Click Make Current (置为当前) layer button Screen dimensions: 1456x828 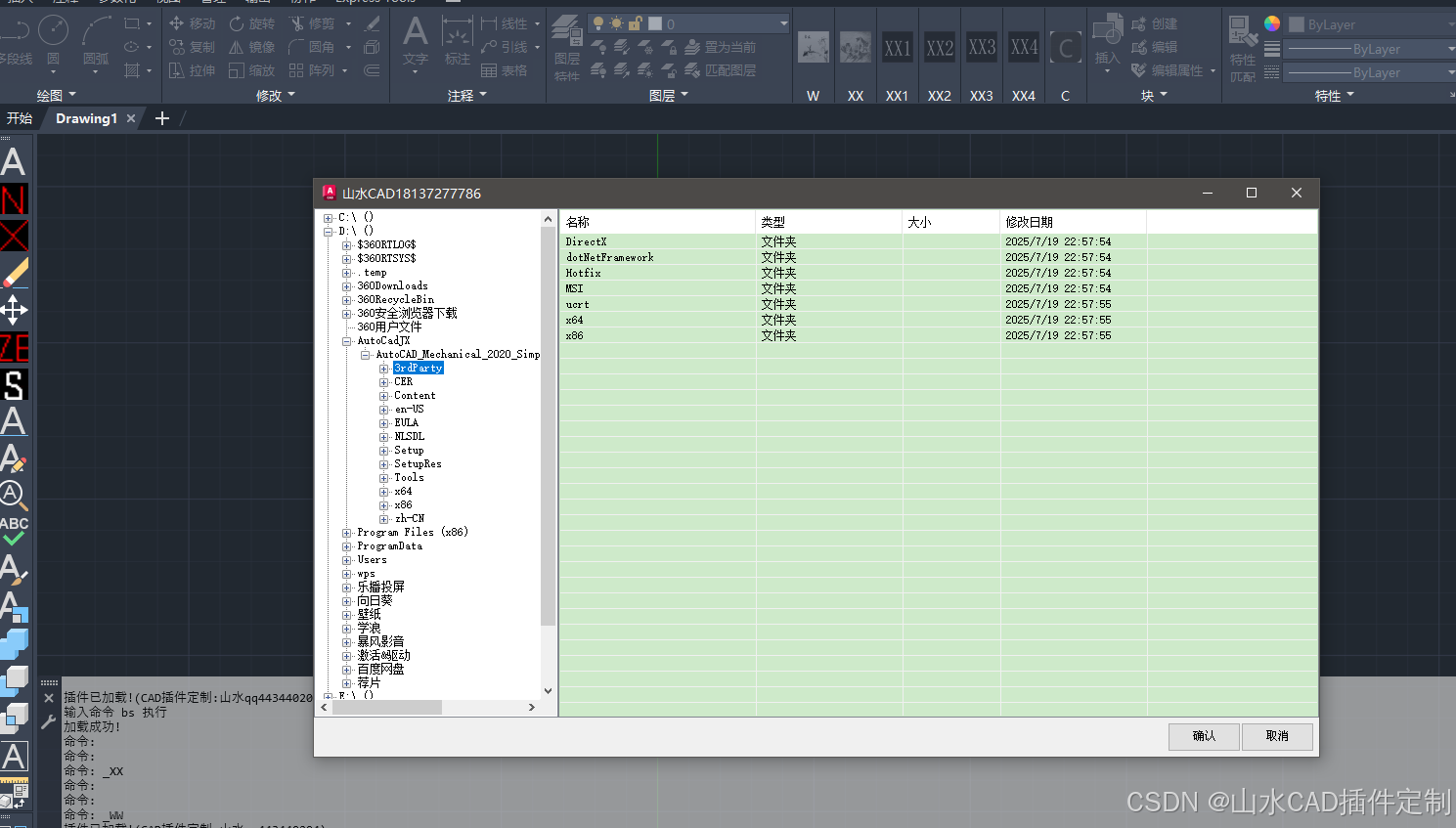tap(721, 47)
